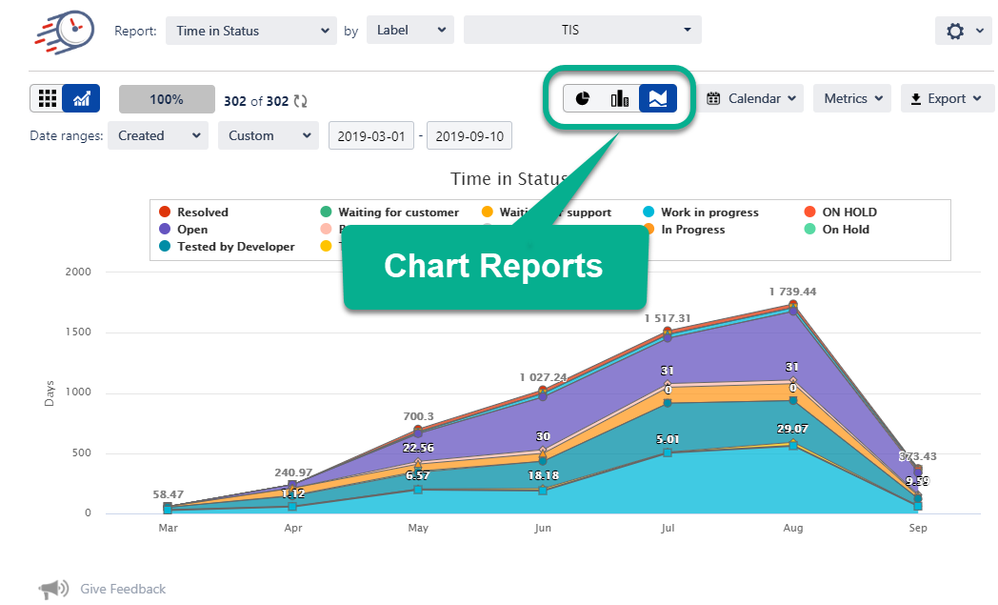998x605 pixels.
Task: Click the Jul data point 1 517.31
Action: click(x=668, y=331)
